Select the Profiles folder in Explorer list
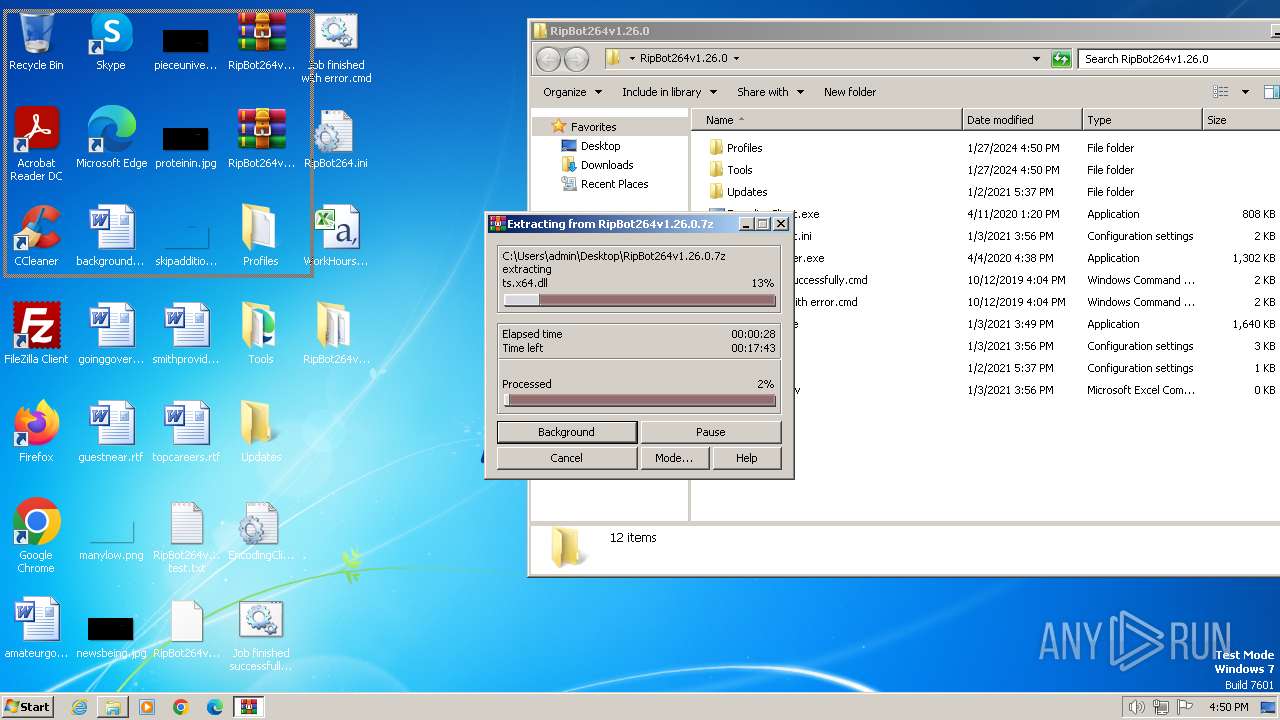The width and height of the screenshot is (1280, 720). tap(744, 148)
